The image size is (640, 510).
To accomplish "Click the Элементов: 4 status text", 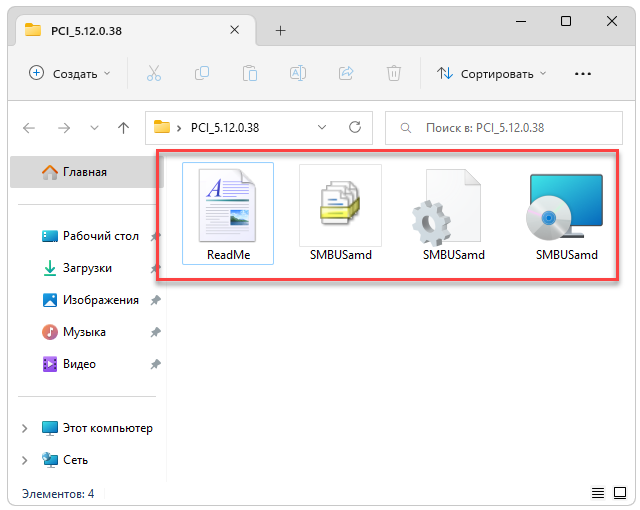I will click(58, 494).
